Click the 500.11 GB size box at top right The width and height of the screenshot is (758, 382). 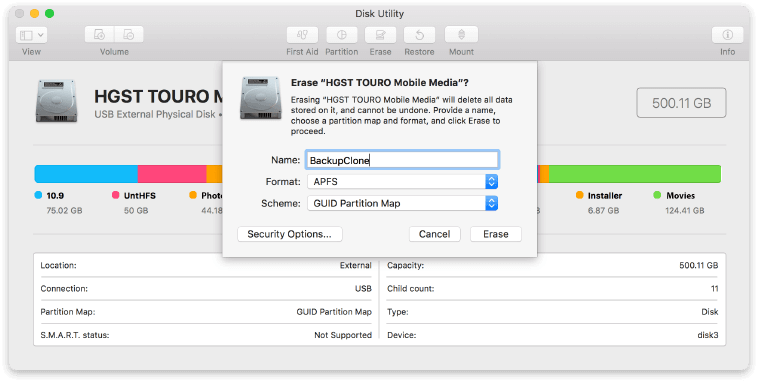[x=681, y=103]
